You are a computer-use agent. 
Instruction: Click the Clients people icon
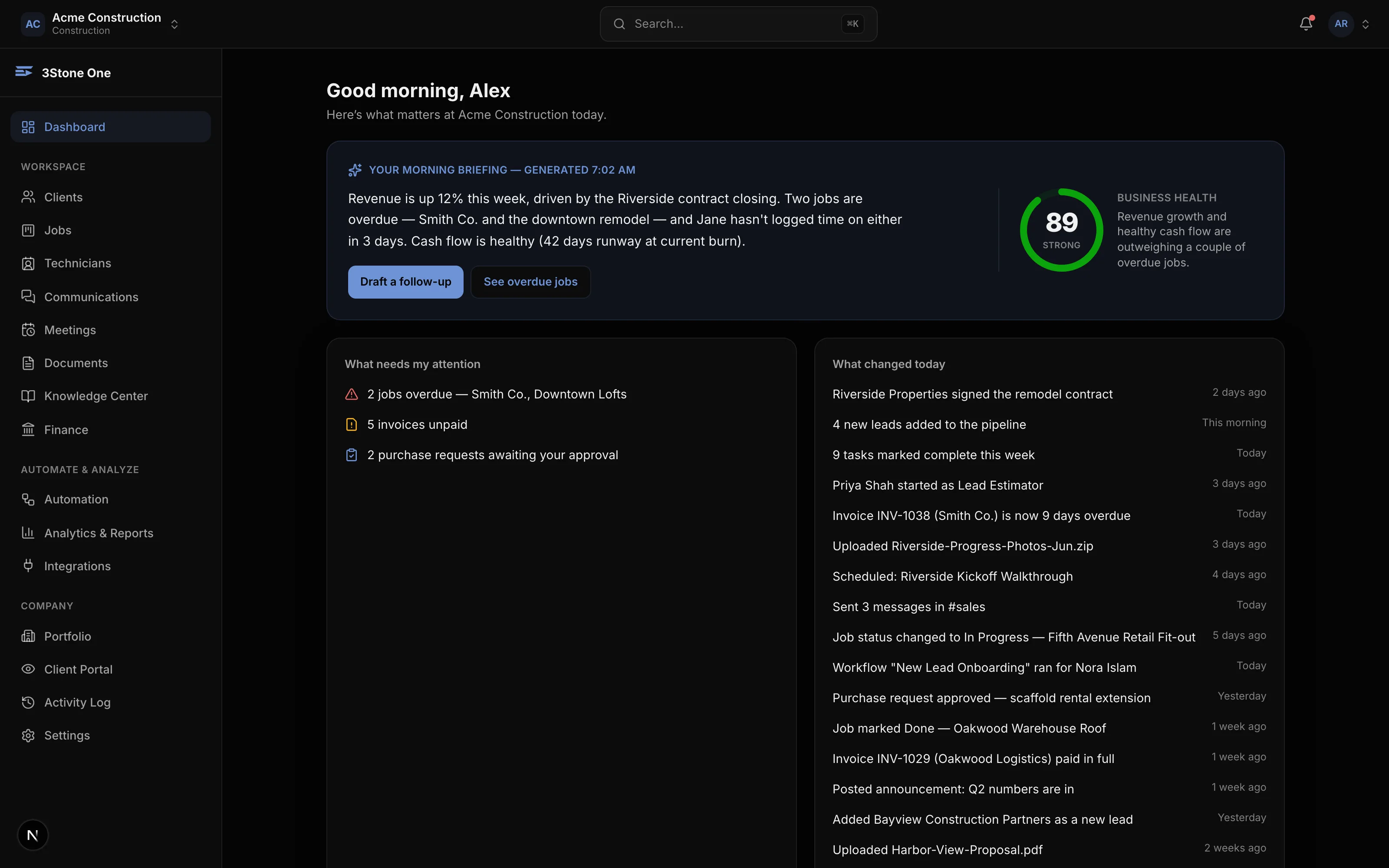tap(28, 197)
